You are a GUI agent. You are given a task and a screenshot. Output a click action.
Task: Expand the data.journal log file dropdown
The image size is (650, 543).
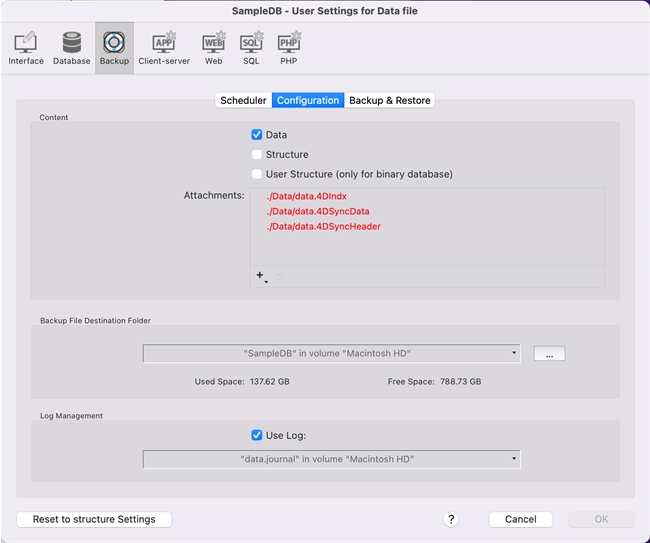point(332,459)
